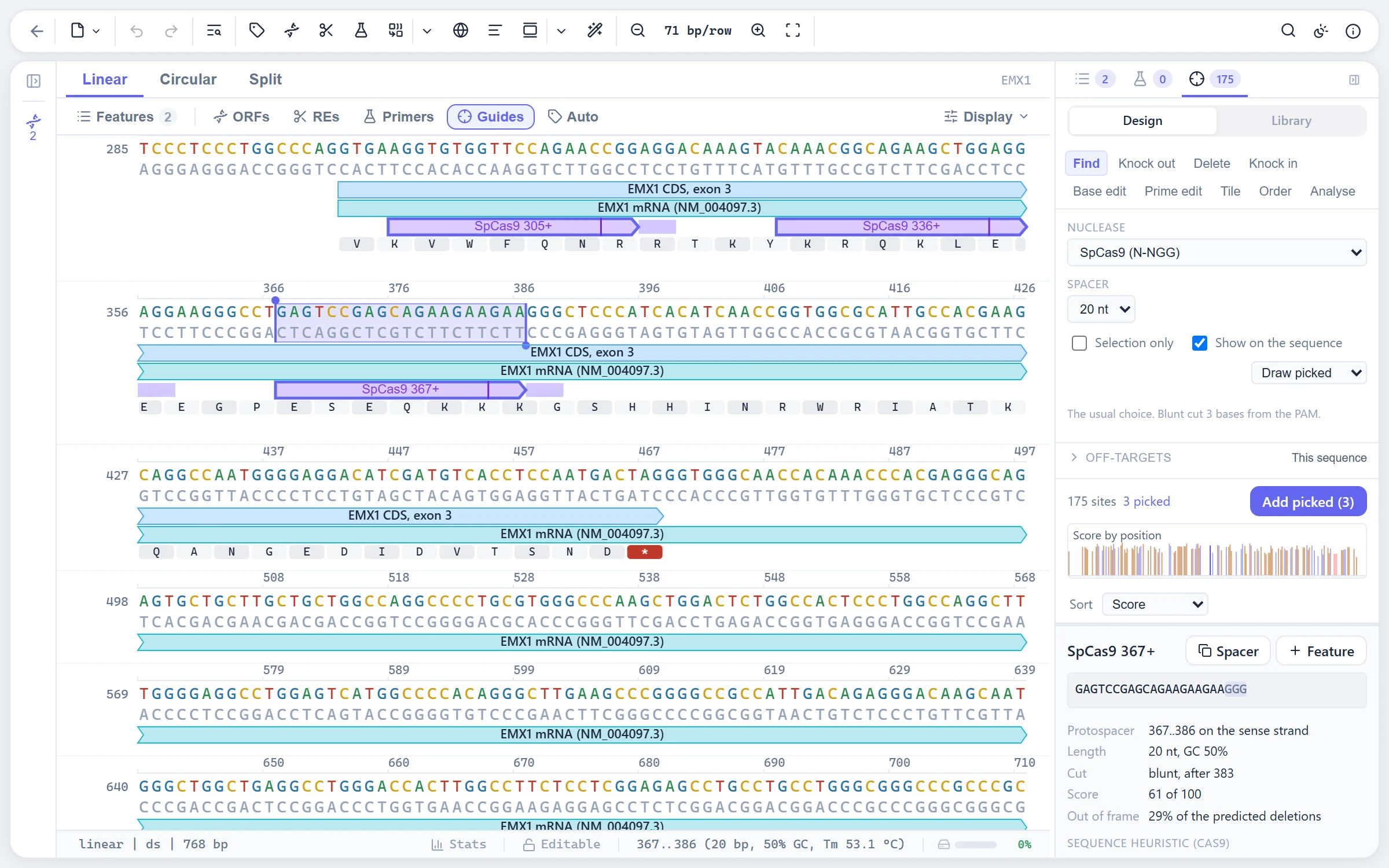
Task: Click the back arrow icon
Action: 36,31
